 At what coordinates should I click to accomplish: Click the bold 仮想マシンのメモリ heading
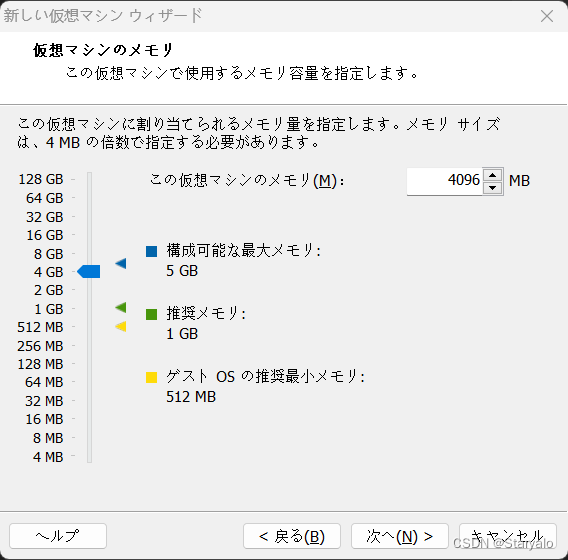[x=104, y=50]
